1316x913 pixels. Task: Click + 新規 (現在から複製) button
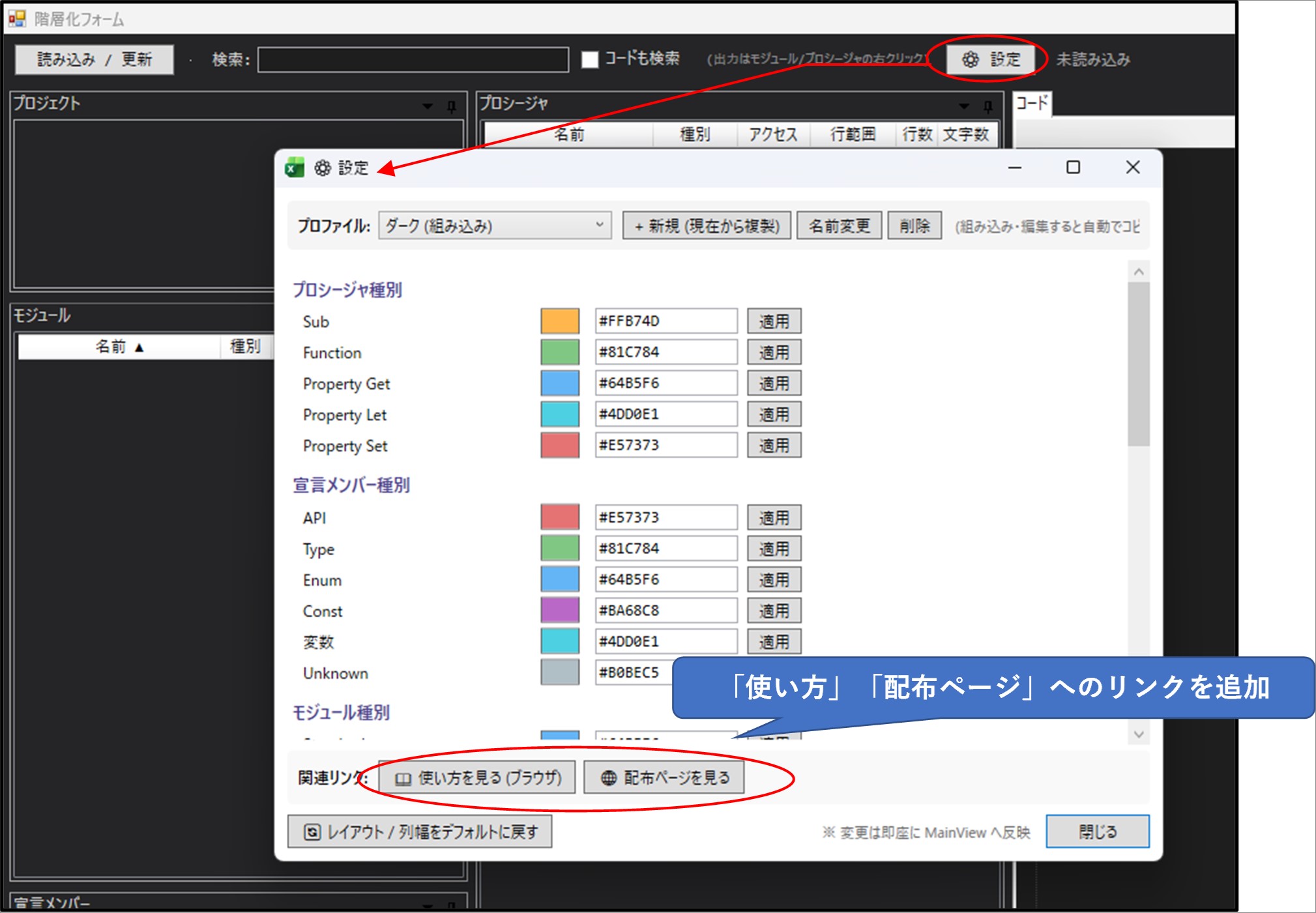click(707, 225)
